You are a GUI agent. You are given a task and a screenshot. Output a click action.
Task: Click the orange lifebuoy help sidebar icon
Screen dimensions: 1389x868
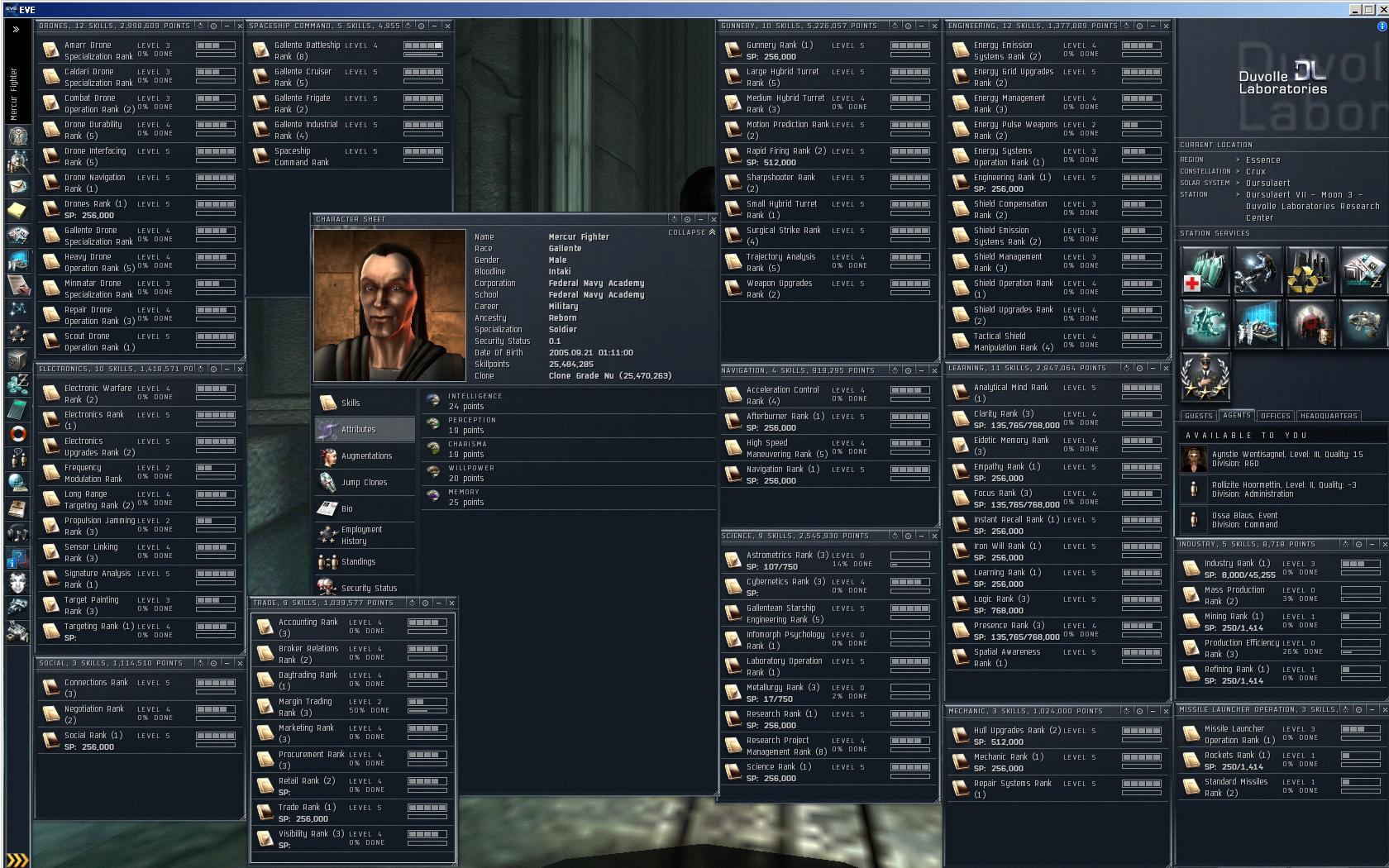[x=18, y=434]
